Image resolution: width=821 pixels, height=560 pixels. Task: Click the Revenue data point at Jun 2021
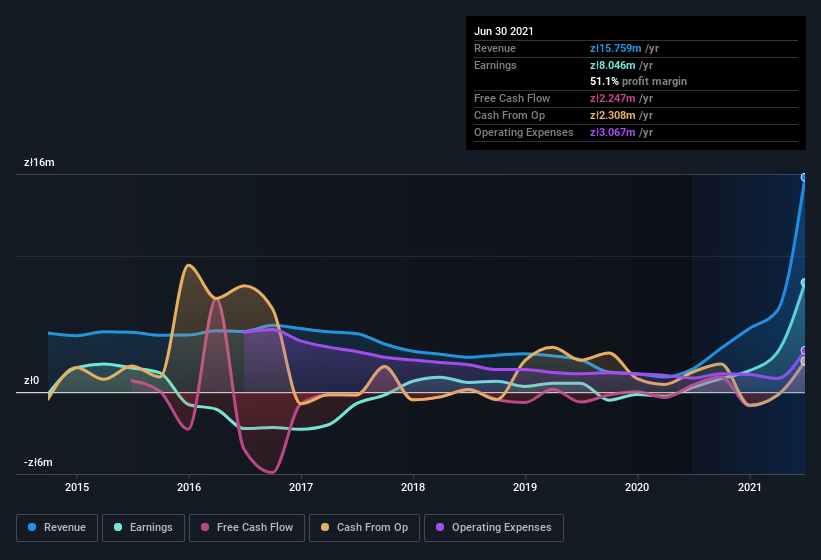tap(804, 177)
